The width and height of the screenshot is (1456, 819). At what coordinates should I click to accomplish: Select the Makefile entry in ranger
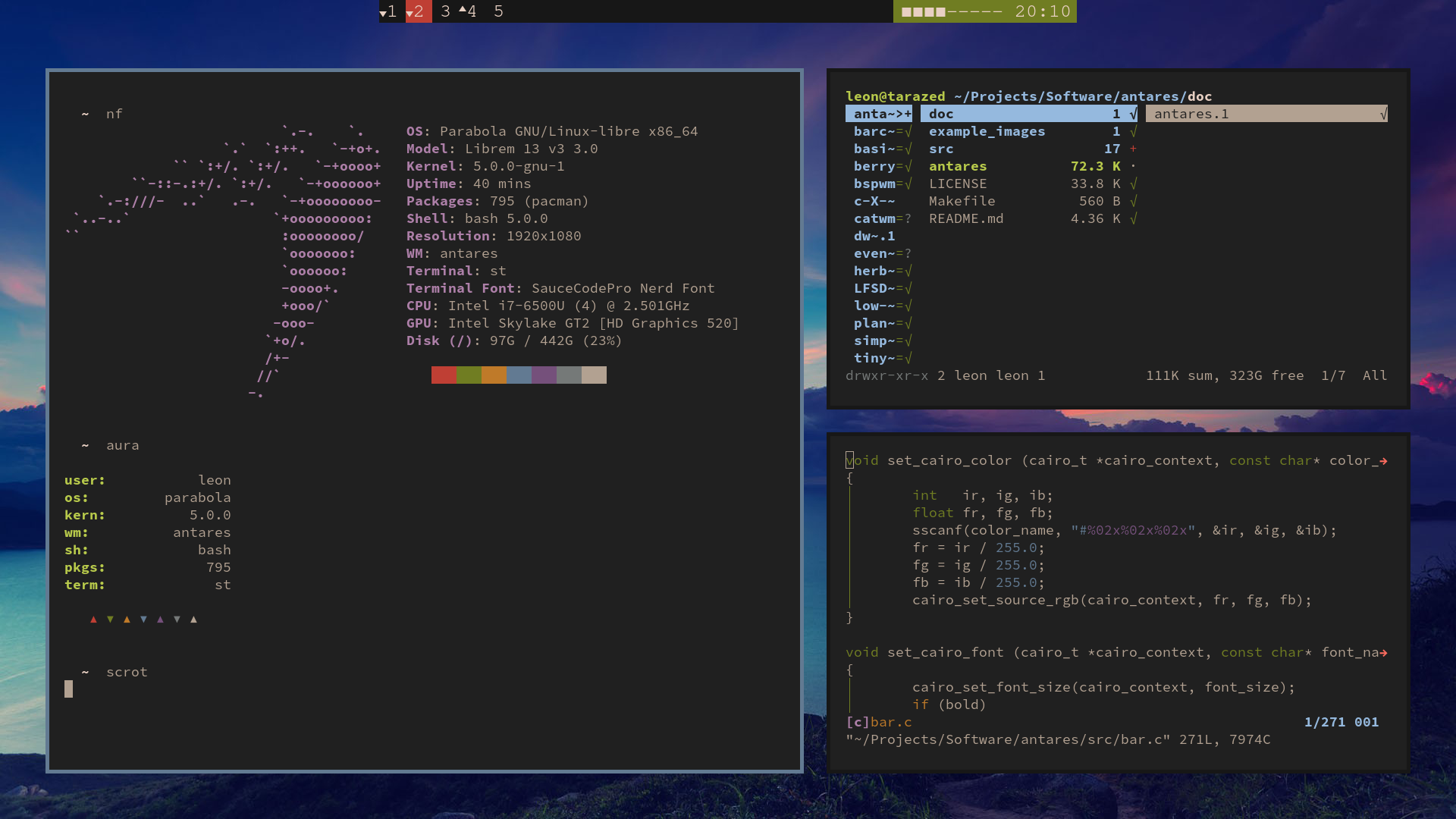(x=962, y=202)
